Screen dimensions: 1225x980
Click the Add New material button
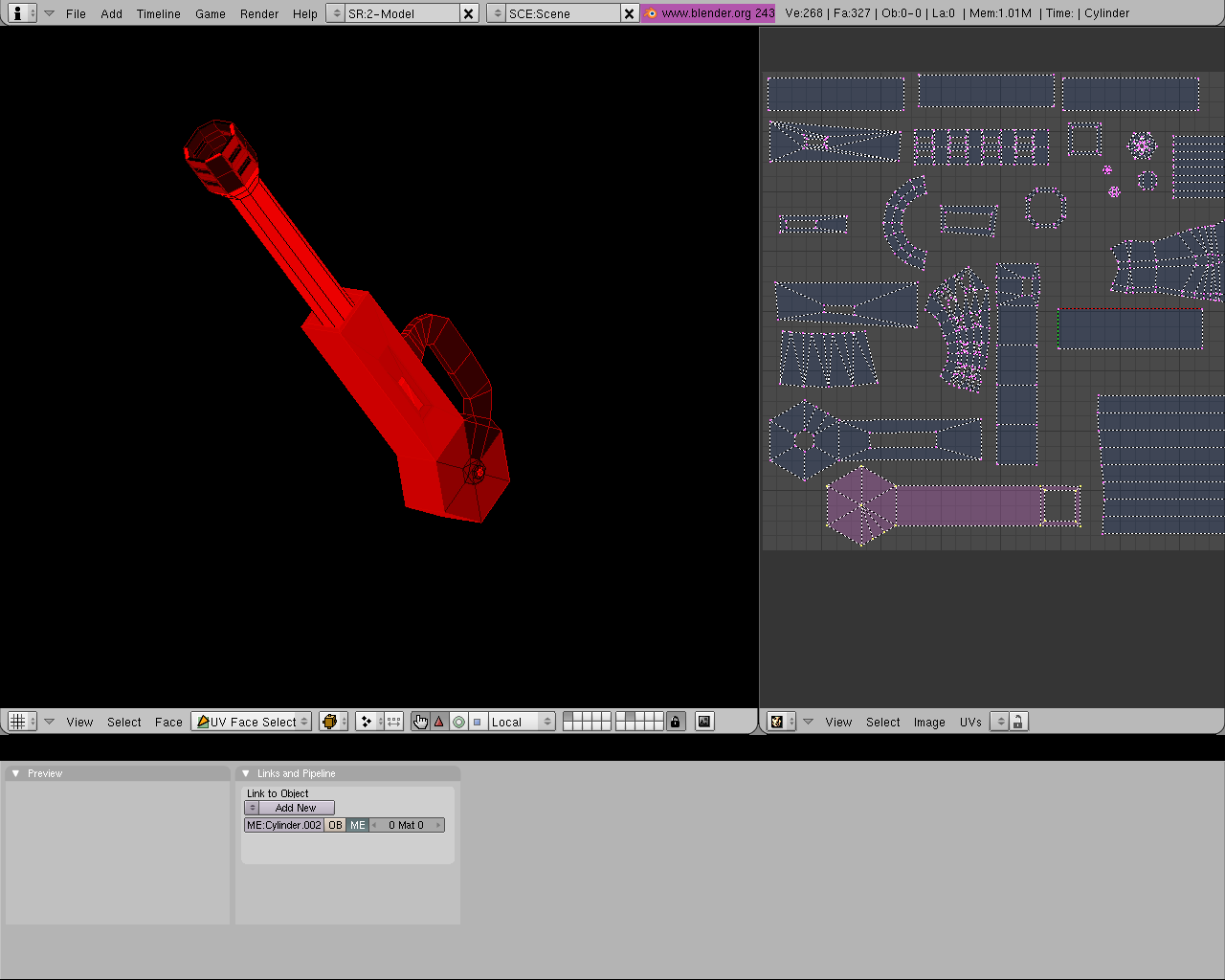click(296, 808)
